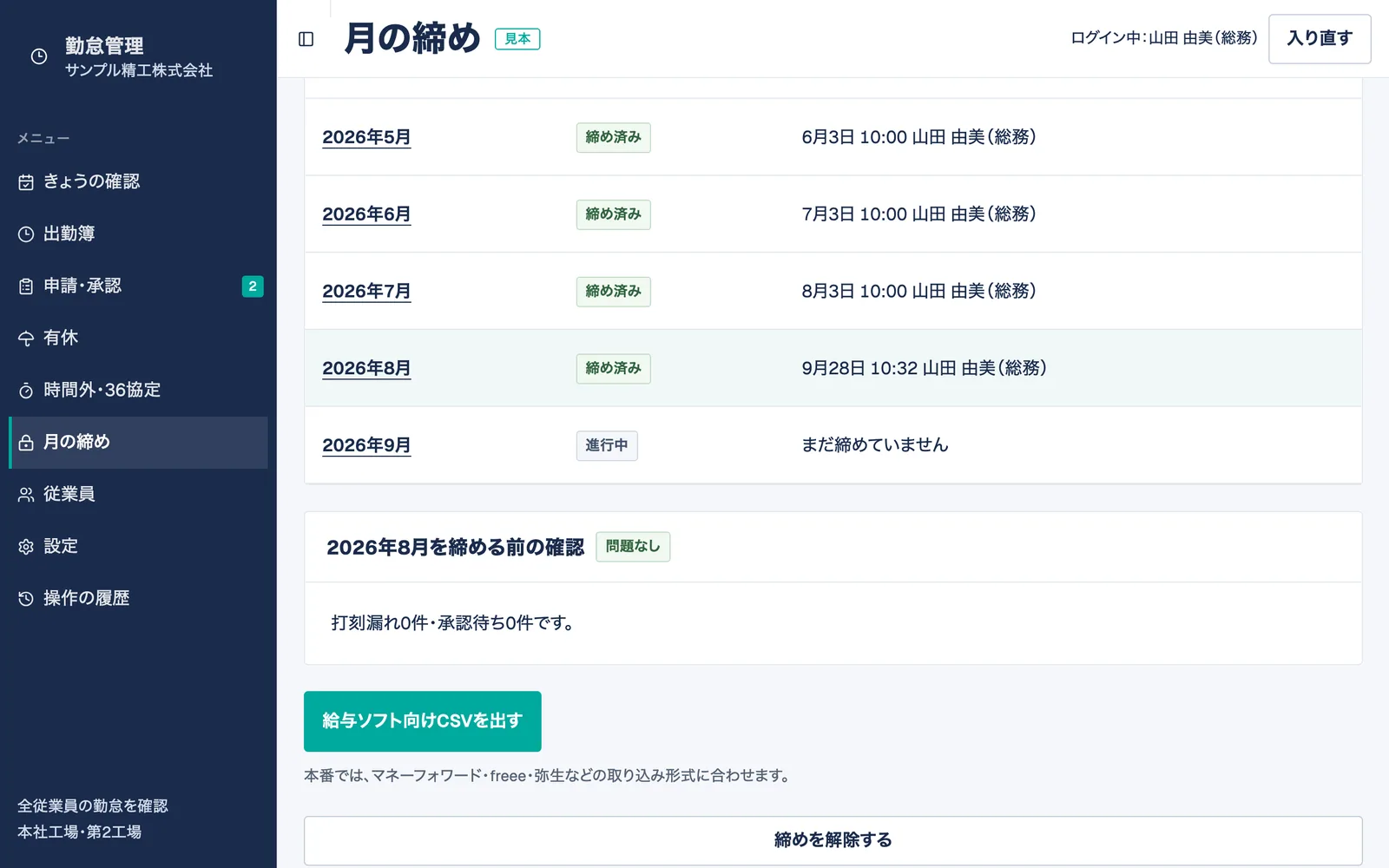Click the 見本 label next to title
Image resolution: width=1389 pixels, height=868 pixels.
517,39
